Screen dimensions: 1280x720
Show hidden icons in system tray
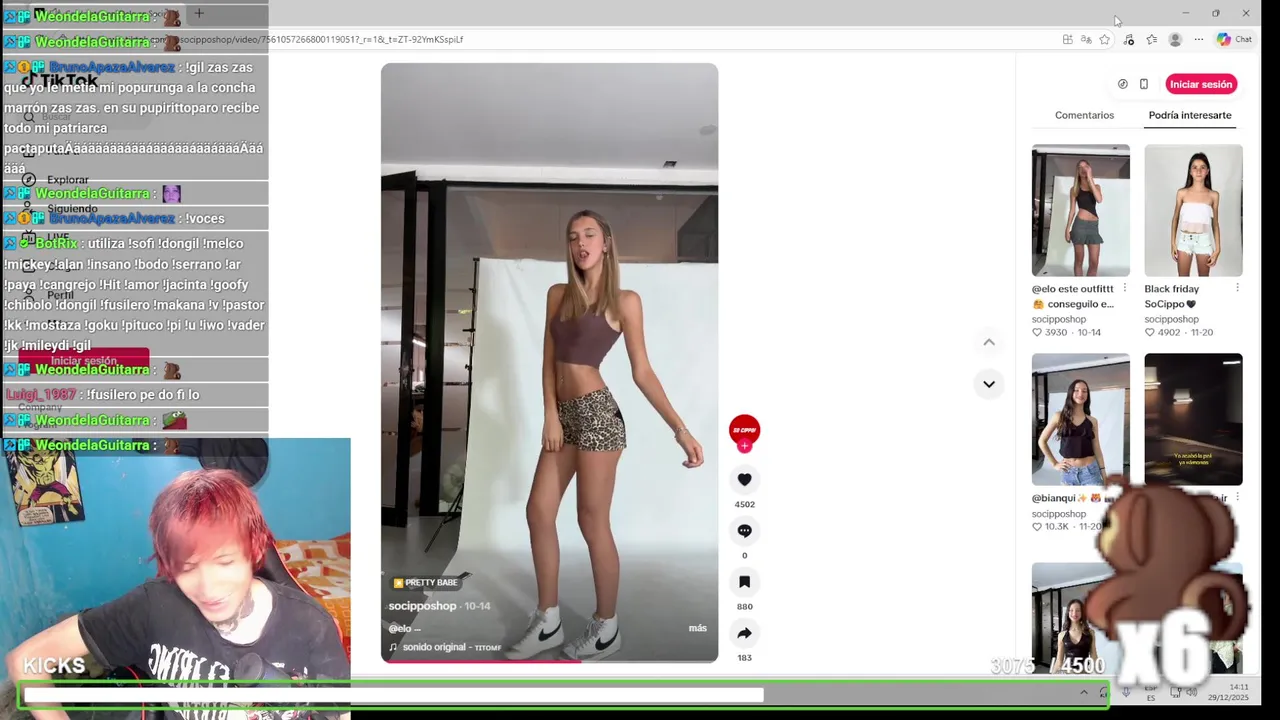point(1083,692)
